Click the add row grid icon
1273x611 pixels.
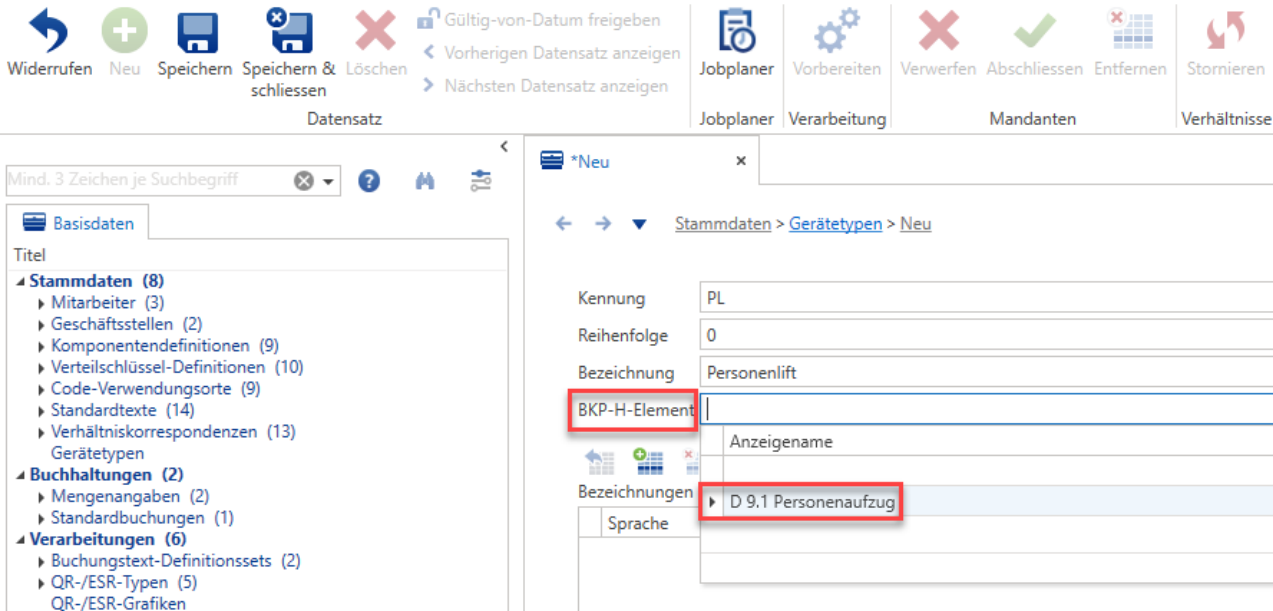pos(648,461)
